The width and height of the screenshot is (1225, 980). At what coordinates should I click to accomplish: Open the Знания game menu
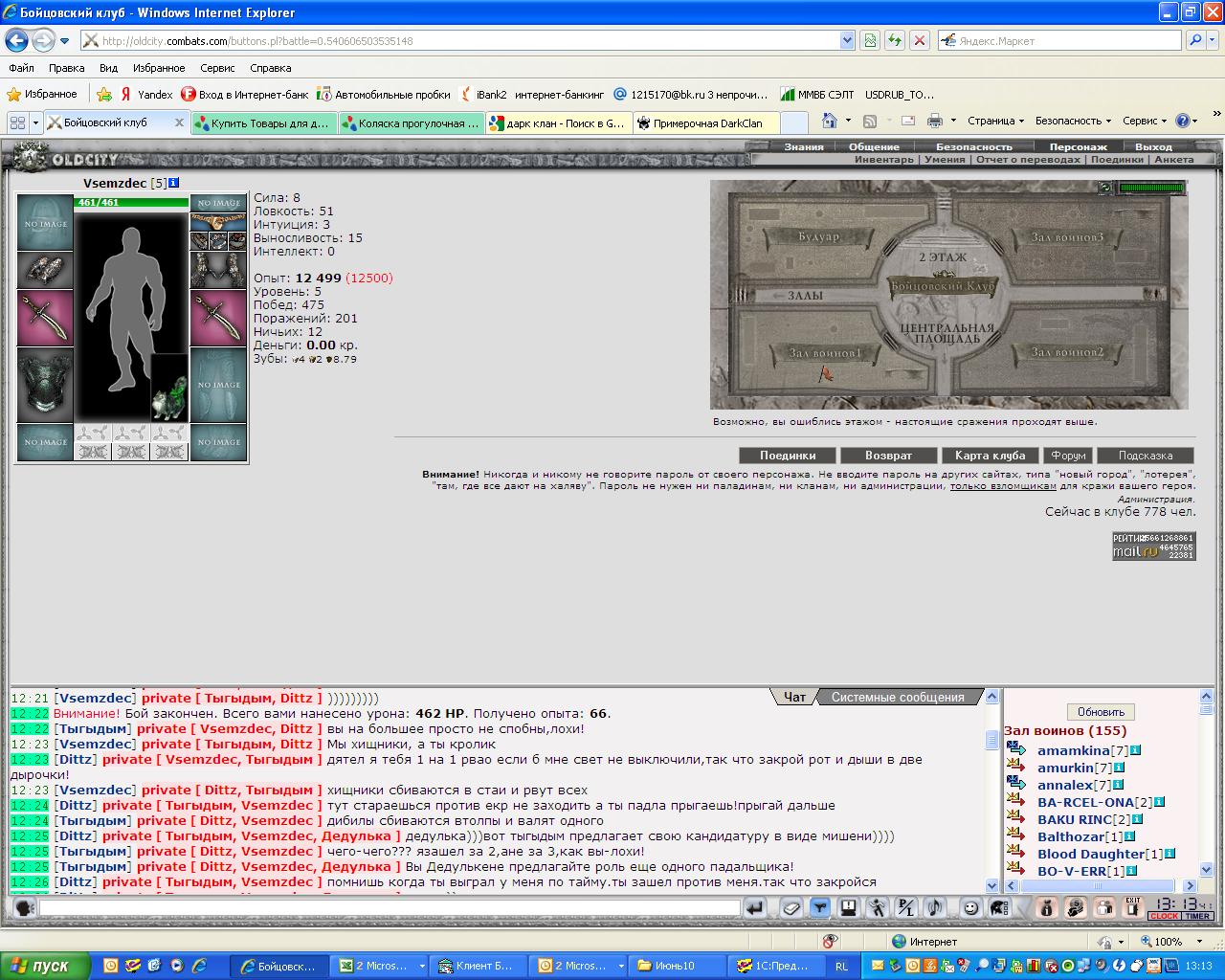coord(804,146)
